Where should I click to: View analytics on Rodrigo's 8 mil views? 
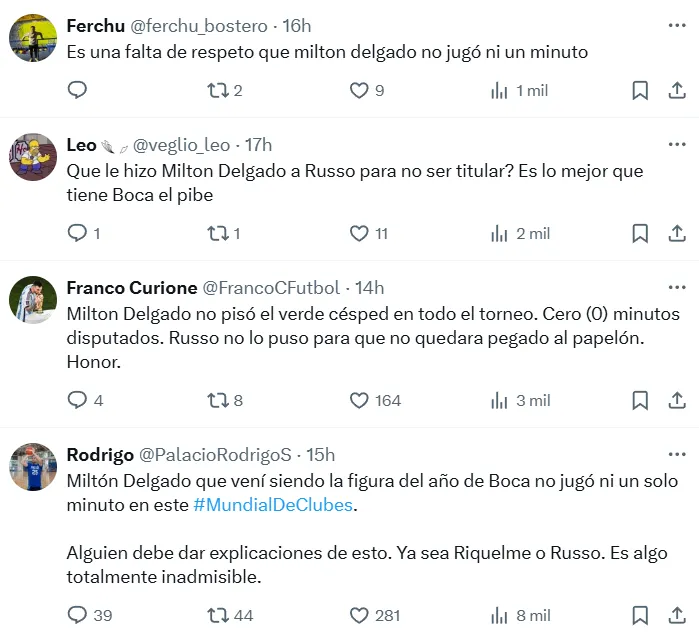pos(500,615)
